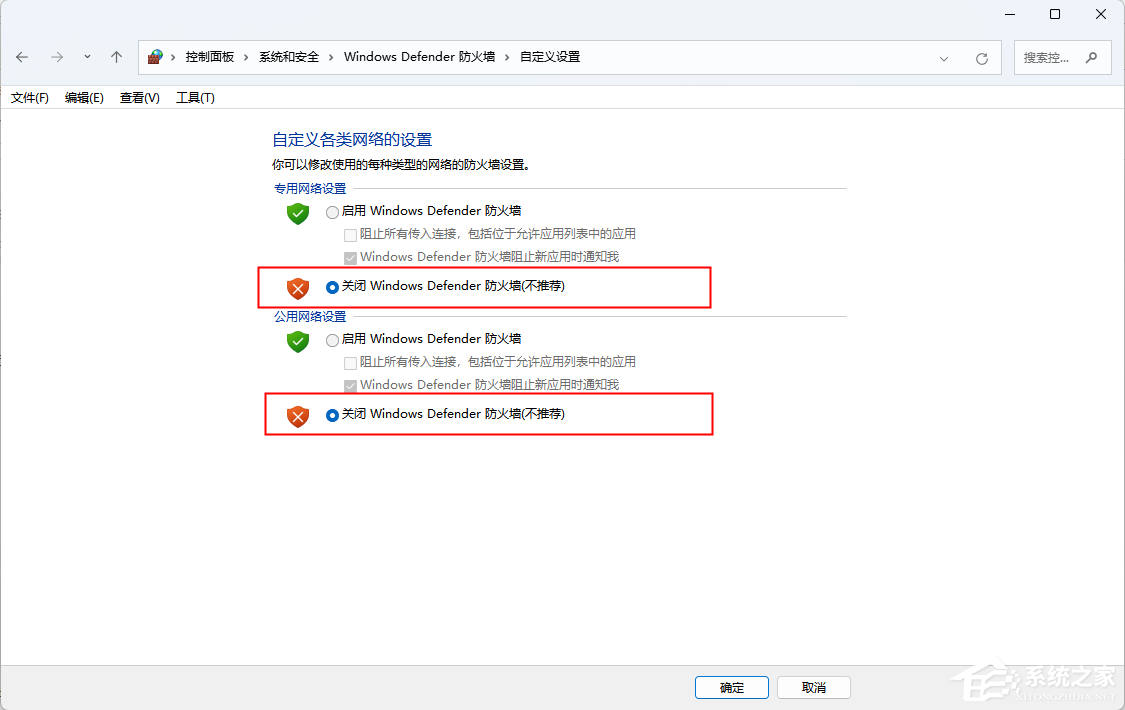Open the 工具(T) menu
The width and height of the screenshot is (1125, 710).
[195, 98]
